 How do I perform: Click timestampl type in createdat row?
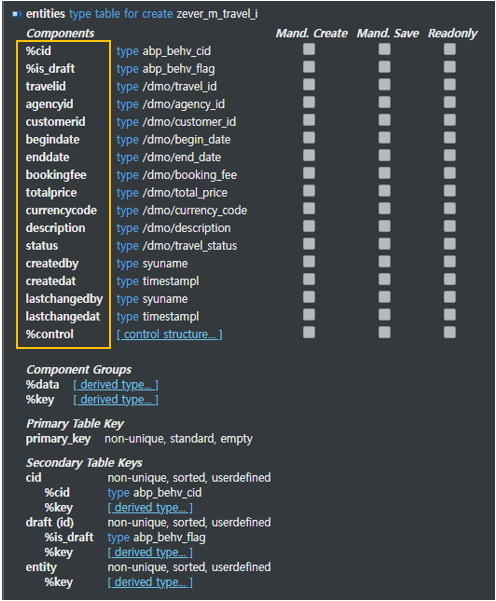click(171, 281)
